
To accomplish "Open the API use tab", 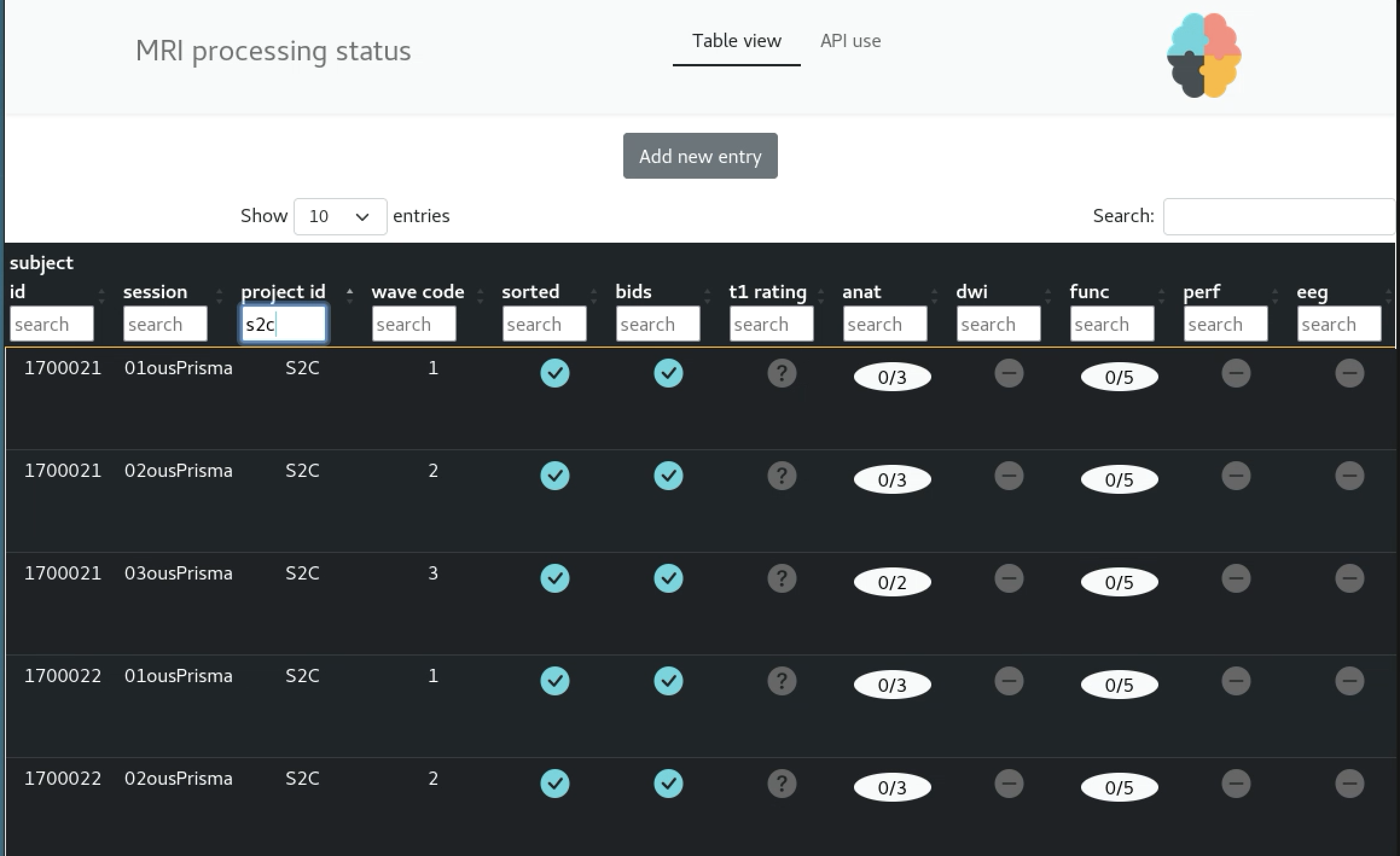I will pyautogui.click(x=850, y=41).
